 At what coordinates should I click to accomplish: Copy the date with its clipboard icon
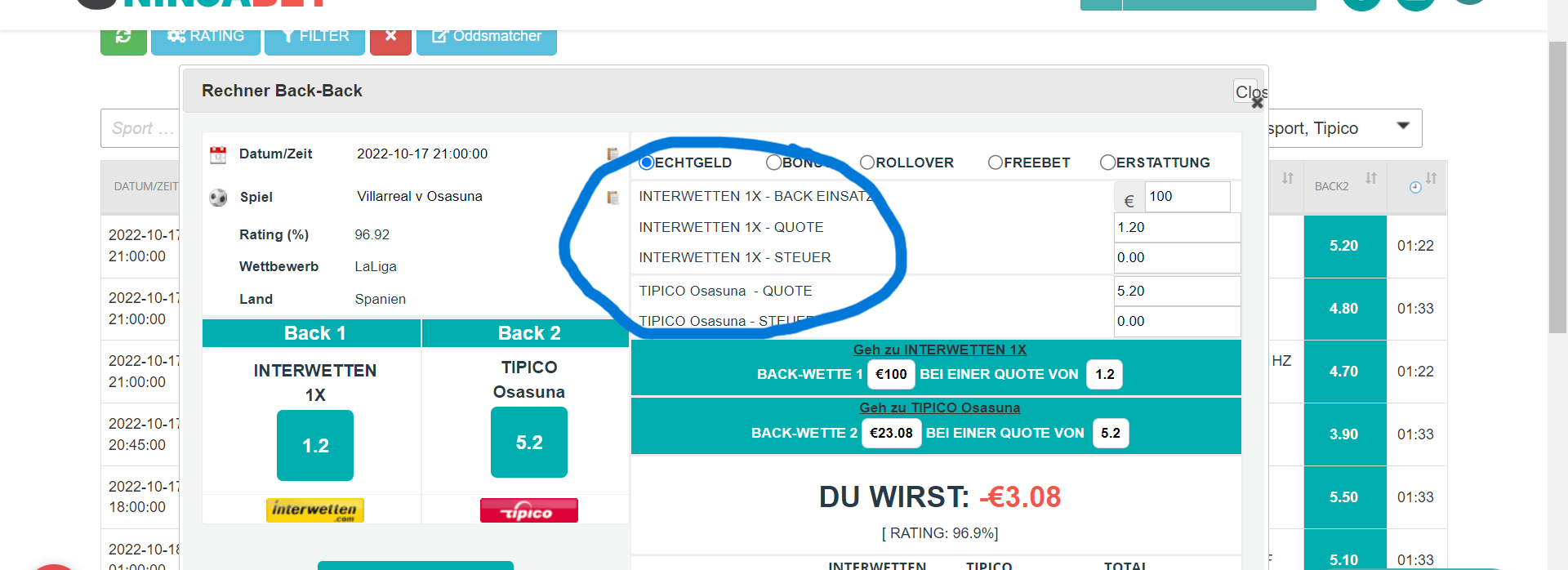tap(612, 154)
